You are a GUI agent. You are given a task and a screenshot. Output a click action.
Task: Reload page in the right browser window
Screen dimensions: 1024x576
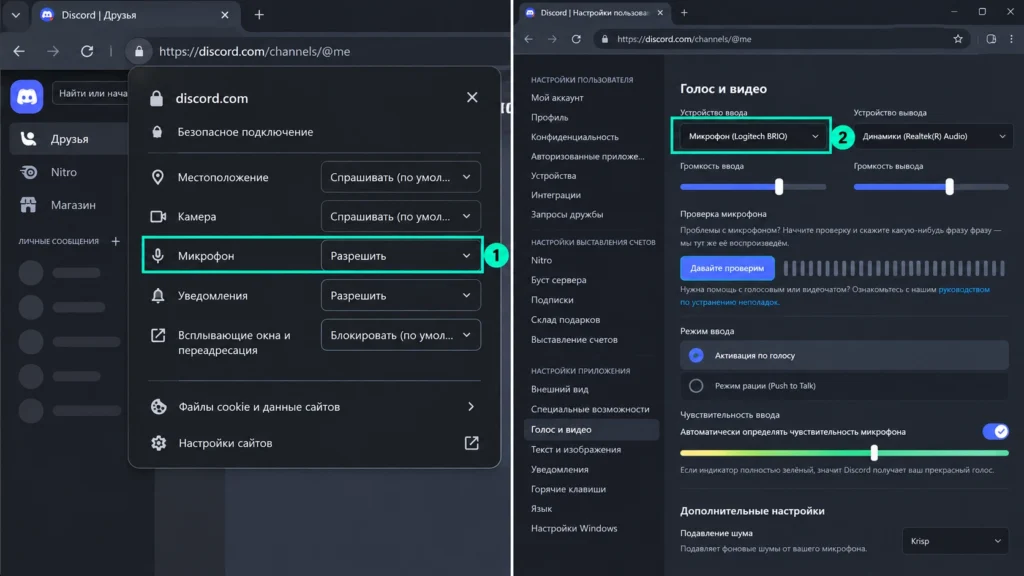[576, 39]
